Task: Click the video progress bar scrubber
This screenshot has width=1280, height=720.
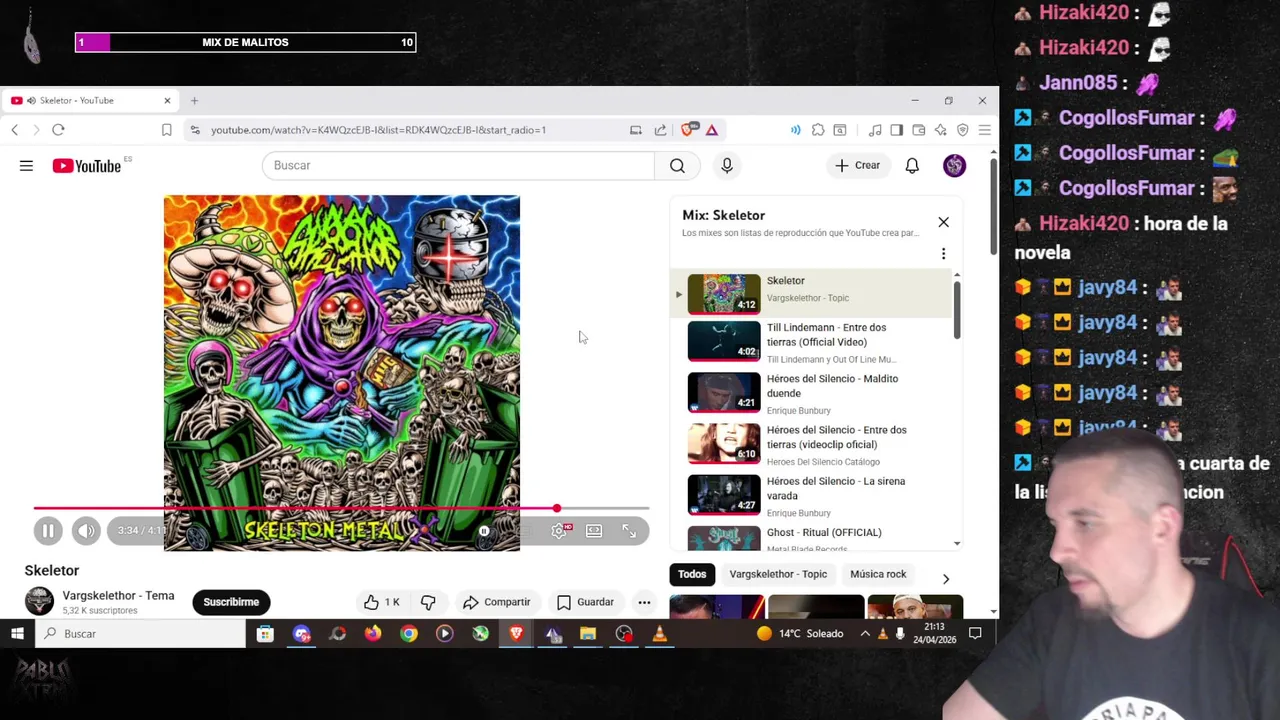Action: 557,509
